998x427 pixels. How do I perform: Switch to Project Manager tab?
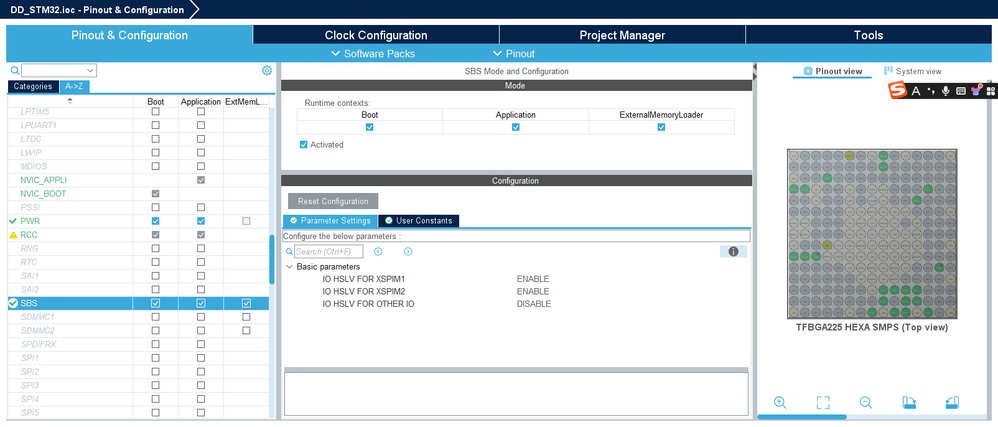click(622, 35)
